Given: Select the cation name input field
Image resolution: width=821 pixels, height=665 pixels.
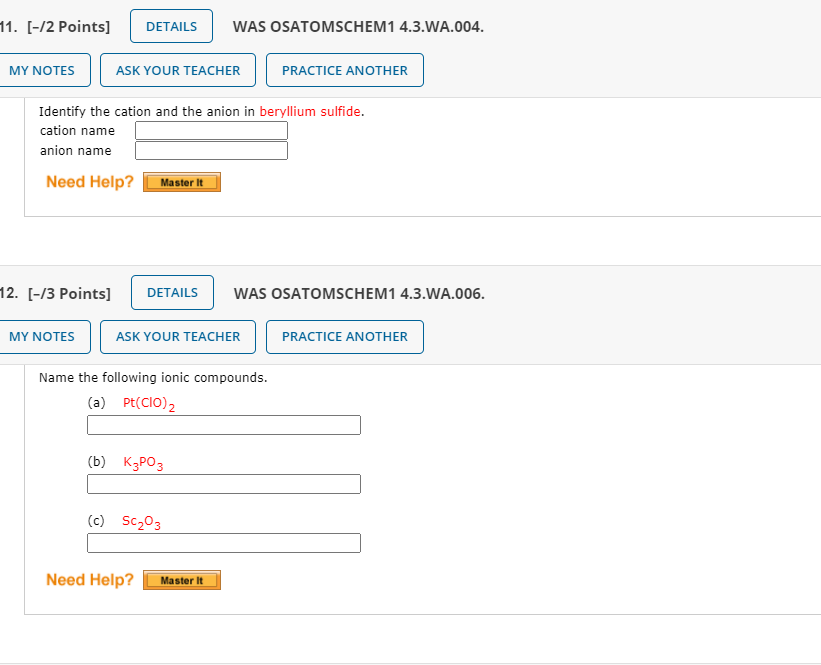Looking at the screenshot, I should 211,130.
